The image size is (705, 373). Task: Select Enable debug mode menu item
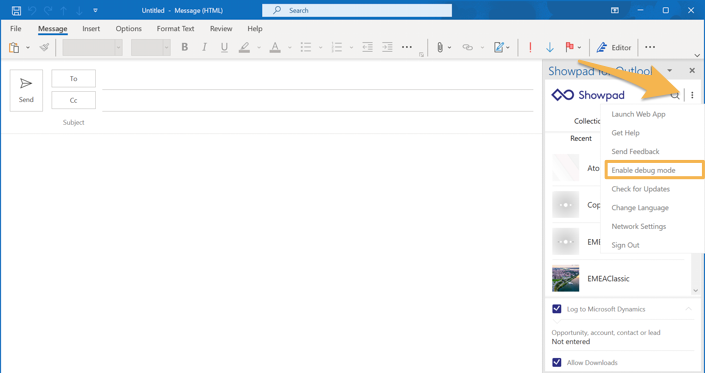654,170
